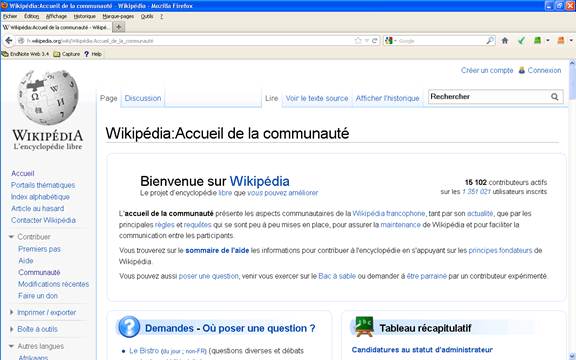Click the Wikipedia globe logo
This screenshot has height=360, width=576.
[48, 97]
